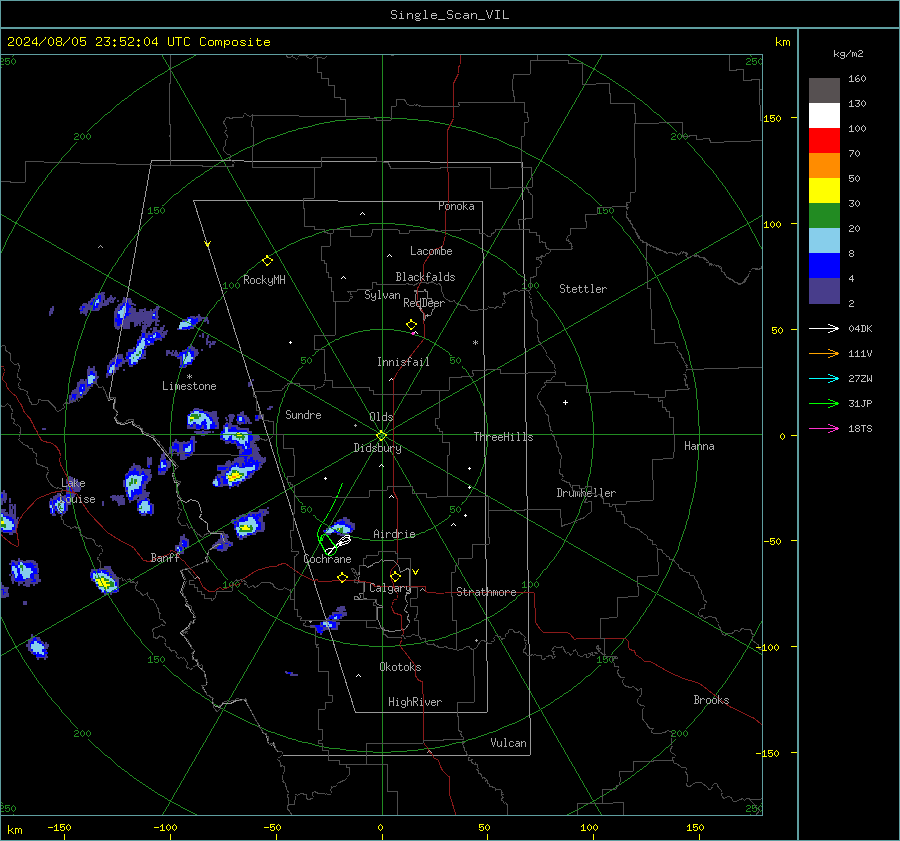
Task: Click the 2024/08/05 23:52:04 UTC Composite timestamp
Action: pos(138,42)
